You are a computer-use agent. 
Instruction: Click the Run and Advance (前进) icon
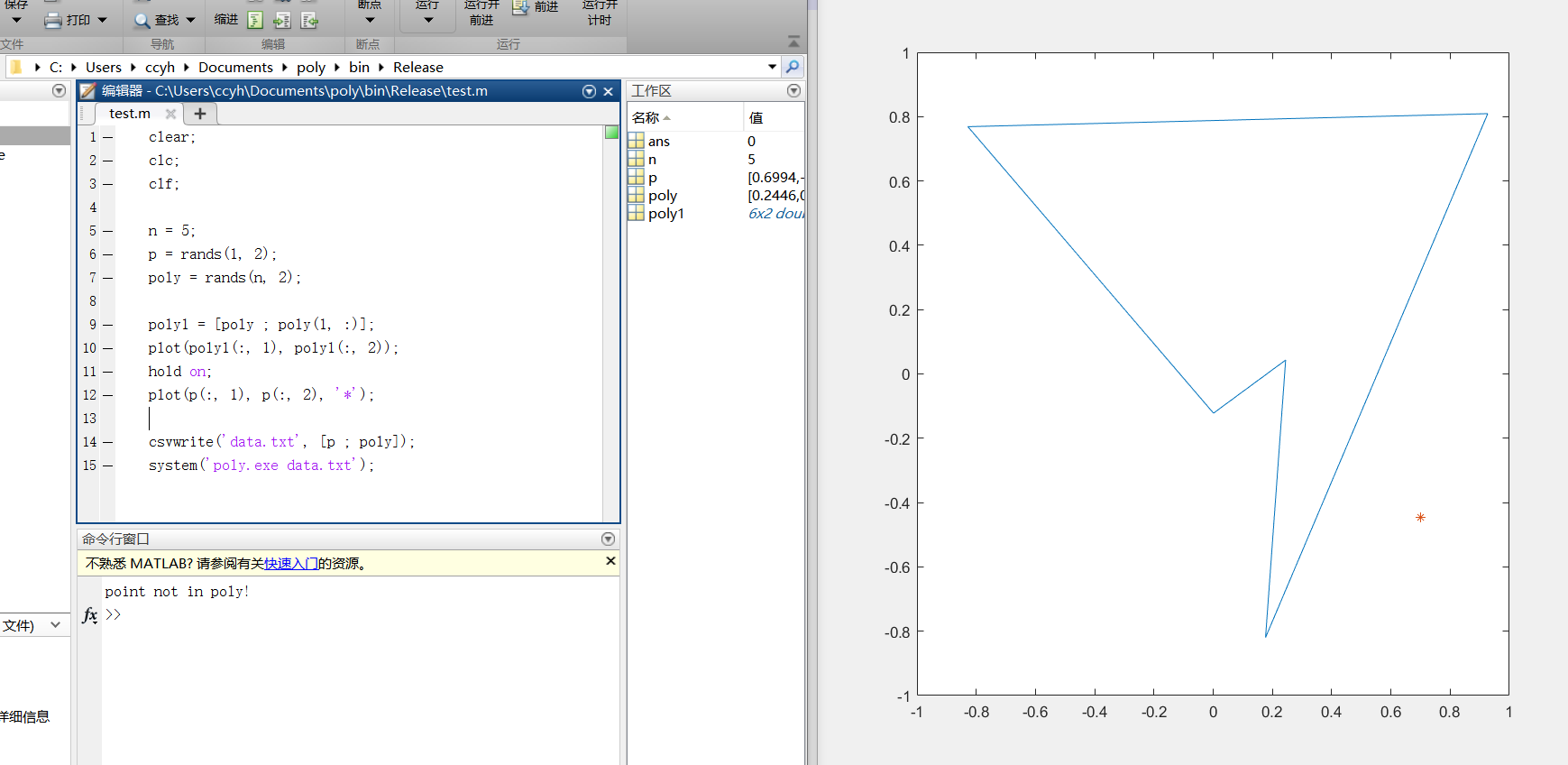click(520, 7)
